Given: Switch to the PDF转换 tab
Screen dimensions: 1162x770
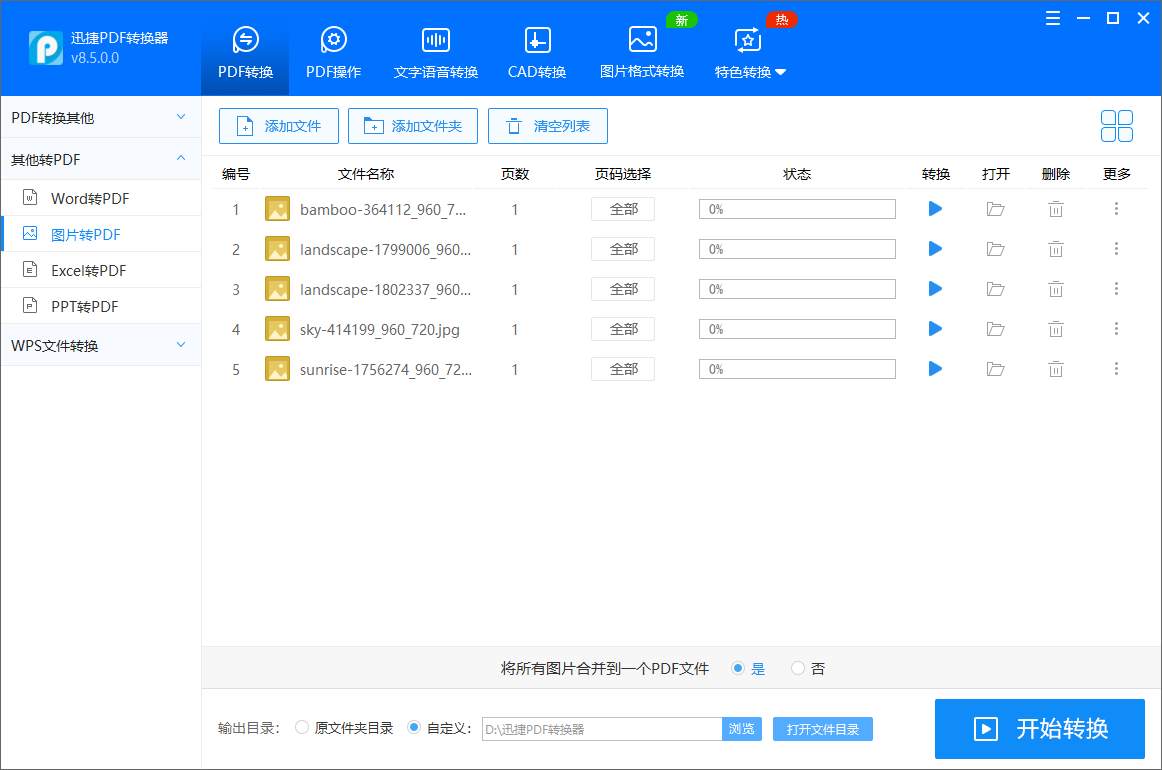Looking at the screenshot, I should pyautogui.click(x=245, y=53).
